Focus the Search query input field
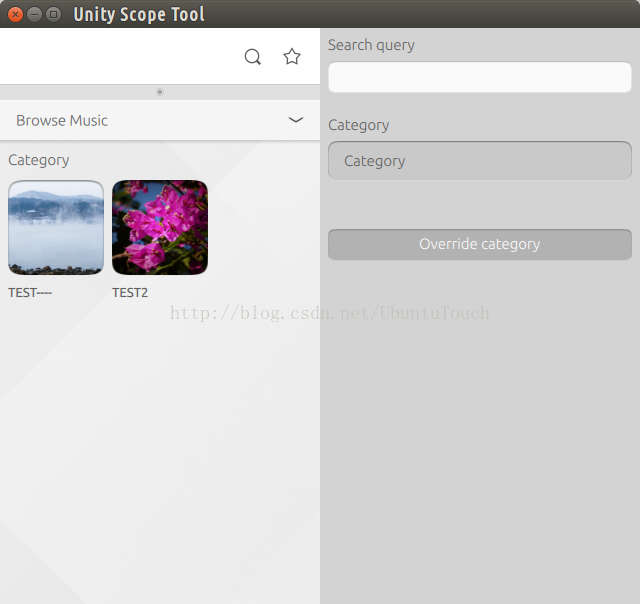 (480, 77)
